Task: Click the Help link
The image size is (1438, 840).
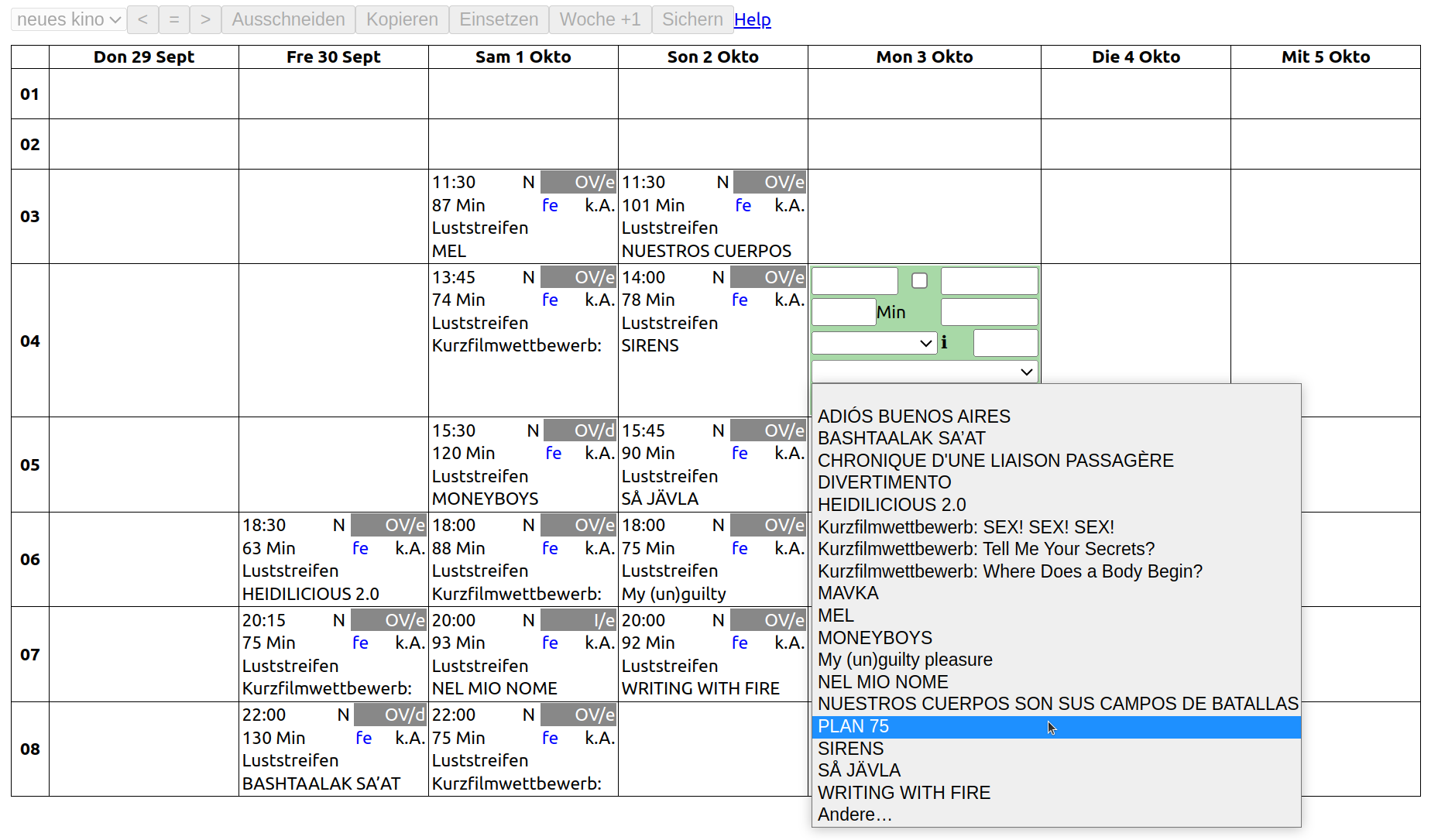Action: (x=752, y=19)
